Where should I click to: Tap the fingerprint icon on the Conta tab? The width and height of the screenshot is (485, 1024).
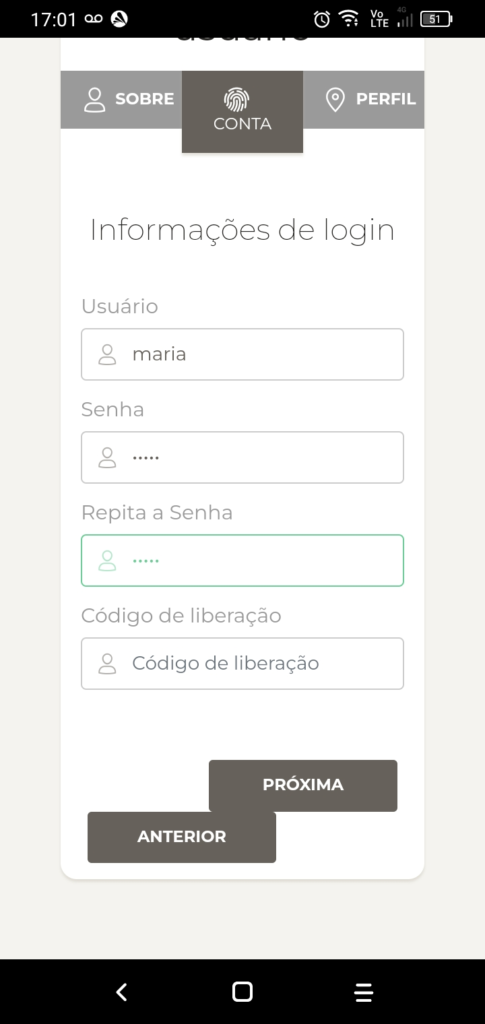coord(236,100)
